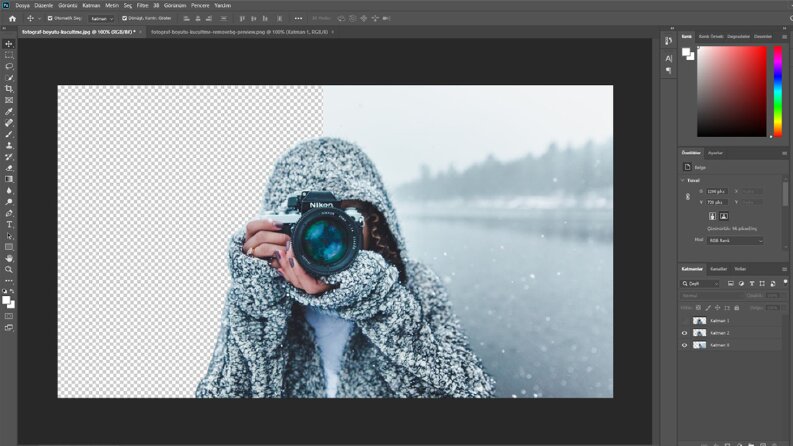The height and width of the screenshot is (446, 793).
Task: Select the Hand tool
Action: click(9, 258)
